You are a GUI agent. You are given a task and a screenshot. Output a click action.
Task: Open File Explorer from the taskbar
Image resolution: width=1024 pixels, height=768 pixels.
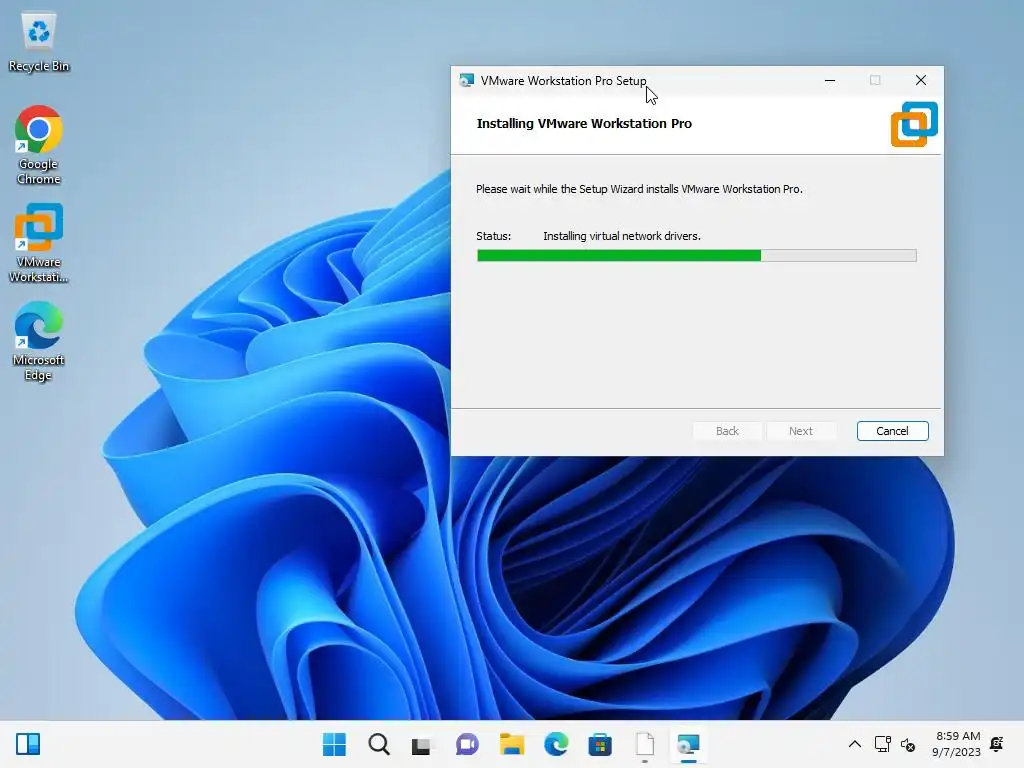[511, 744]
